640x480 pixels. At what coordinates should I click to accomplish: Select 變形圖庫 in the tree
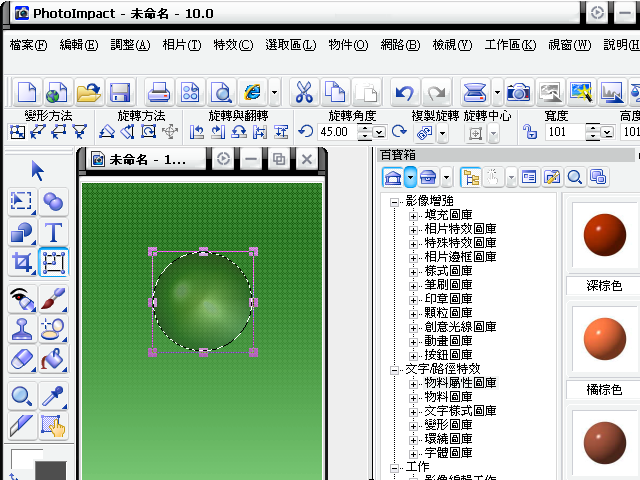point(448,425)
